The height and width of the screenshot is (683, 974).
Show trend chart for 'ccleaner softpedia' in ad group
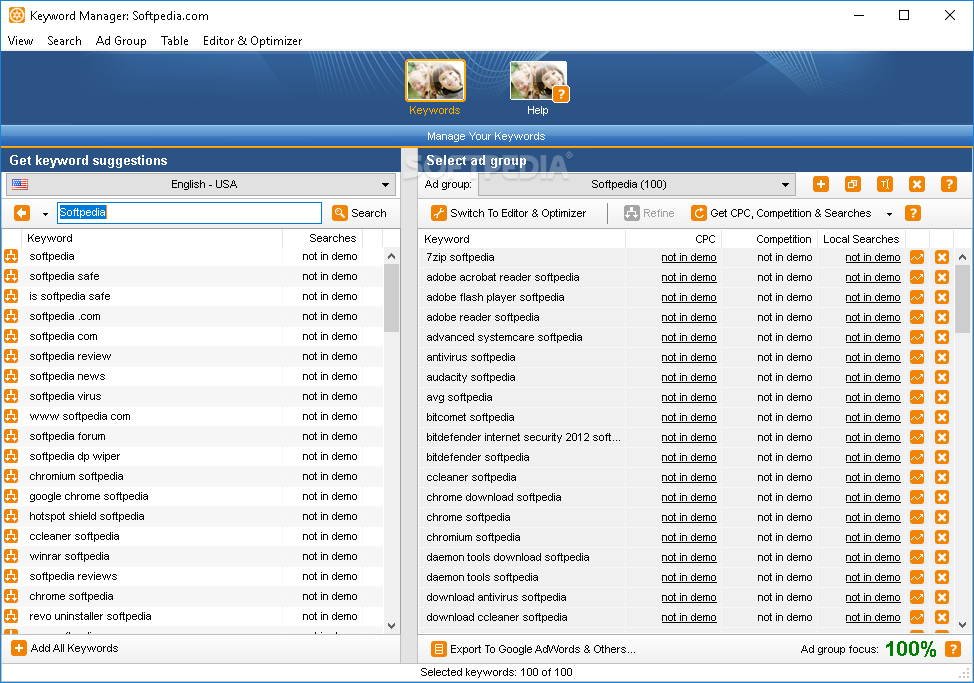tap(917, 477)
